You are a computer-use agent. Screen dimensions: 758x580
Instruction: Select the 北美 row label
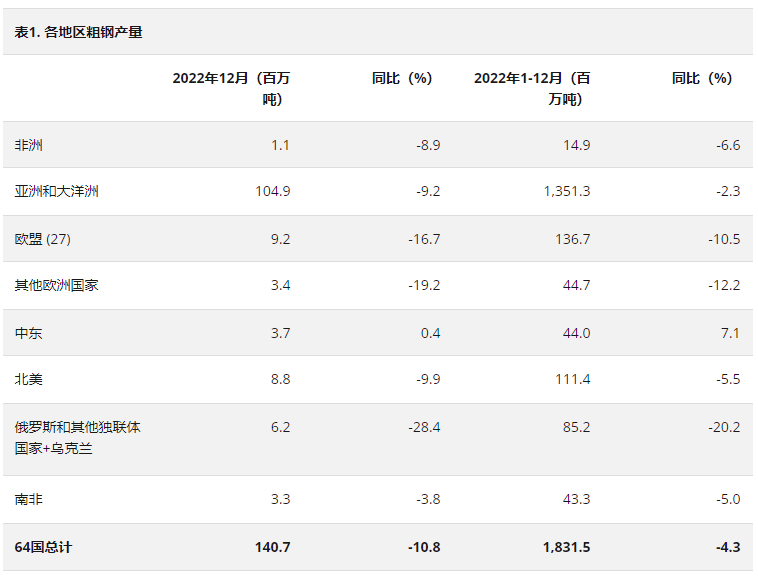[x=29, y=379]
